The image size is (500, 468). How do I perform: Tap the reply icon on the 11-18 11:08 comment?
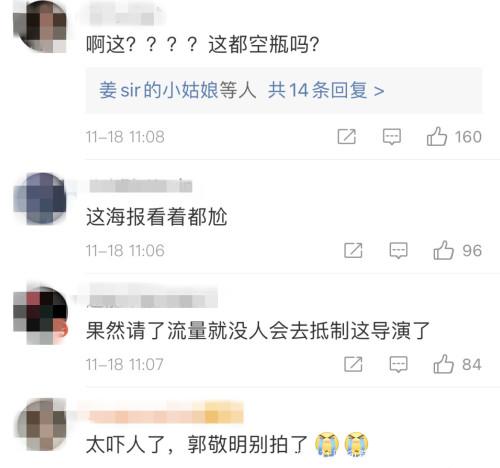tap(392, 137)
